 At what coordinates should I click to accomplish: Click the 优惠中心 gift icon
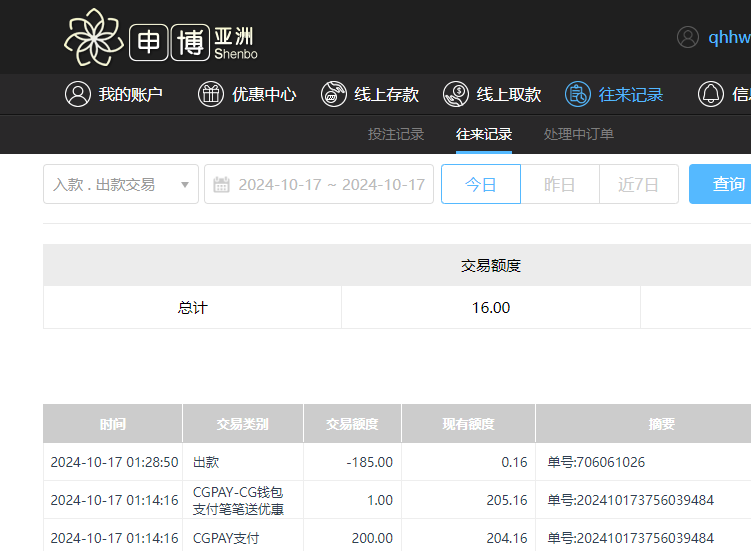click(211, 95)
